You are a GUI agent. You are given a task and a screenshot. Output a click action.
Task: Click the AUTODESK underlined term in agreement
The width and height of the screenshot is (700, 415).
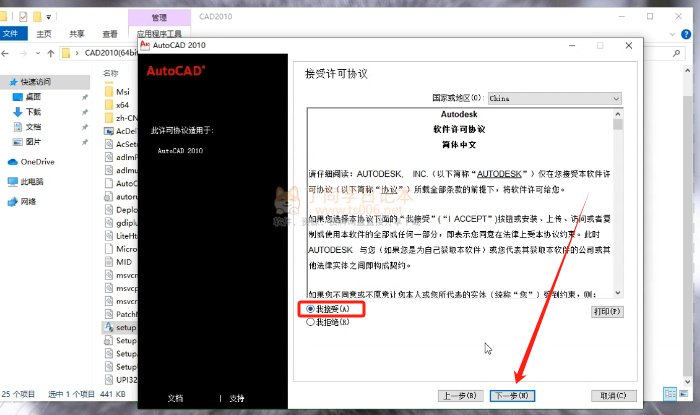point(499,174)
